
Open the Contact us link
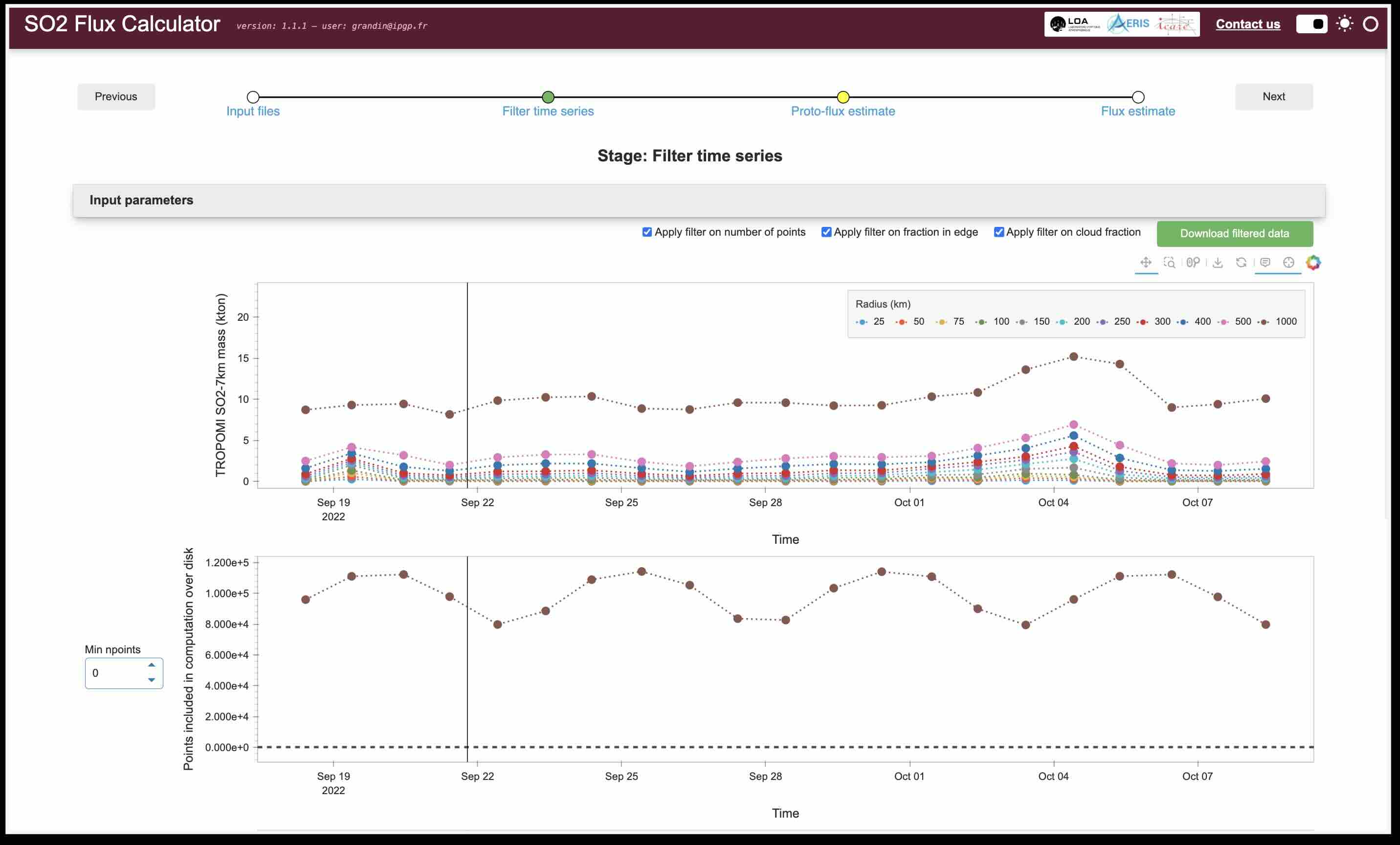click(1248, 24)
